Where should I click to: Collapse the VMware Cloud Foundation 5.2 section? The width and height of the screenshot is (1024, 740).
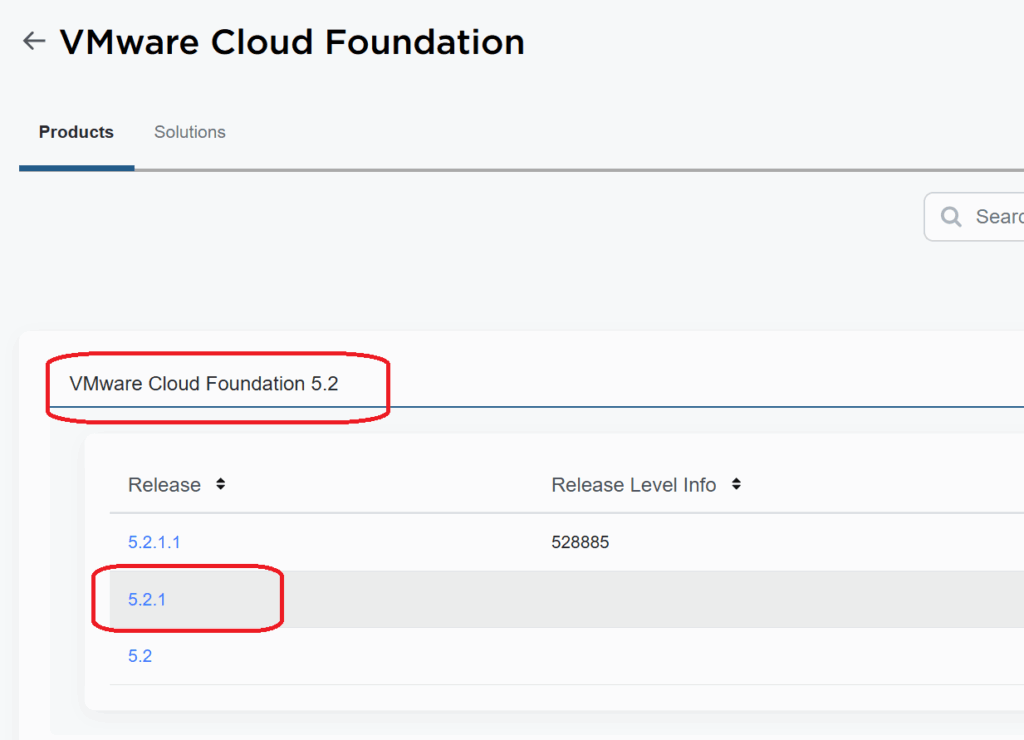pyautogui.click(x=204, y=384)
